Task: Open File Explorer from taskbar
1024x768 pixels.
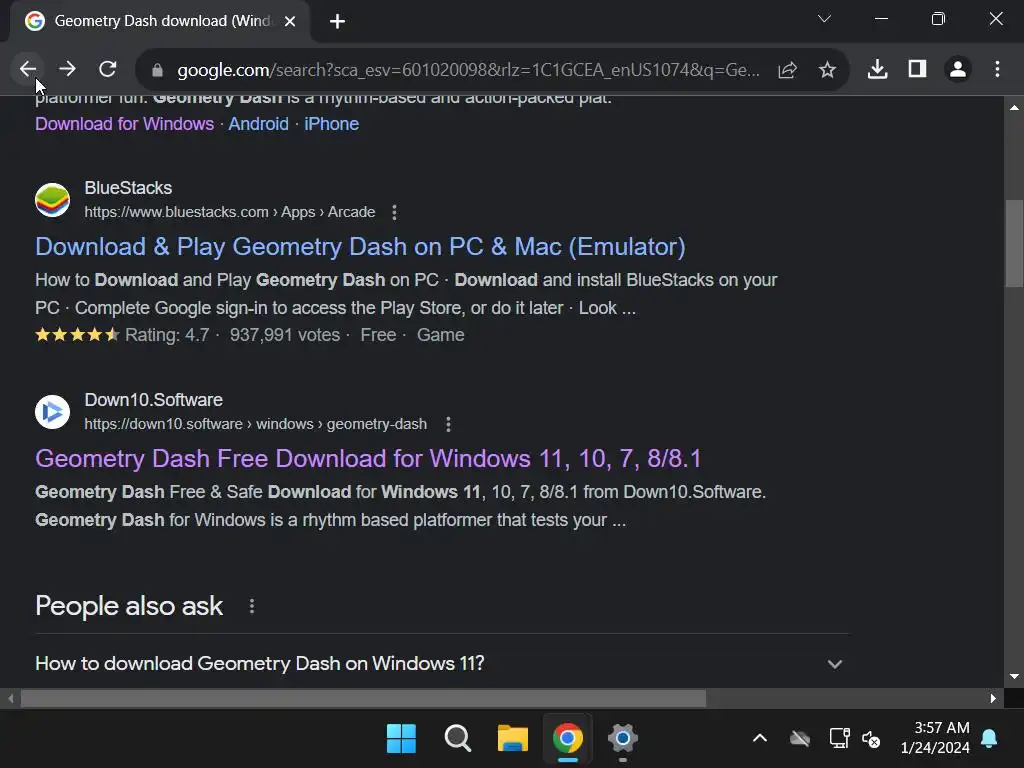Action: click(513, 739)
